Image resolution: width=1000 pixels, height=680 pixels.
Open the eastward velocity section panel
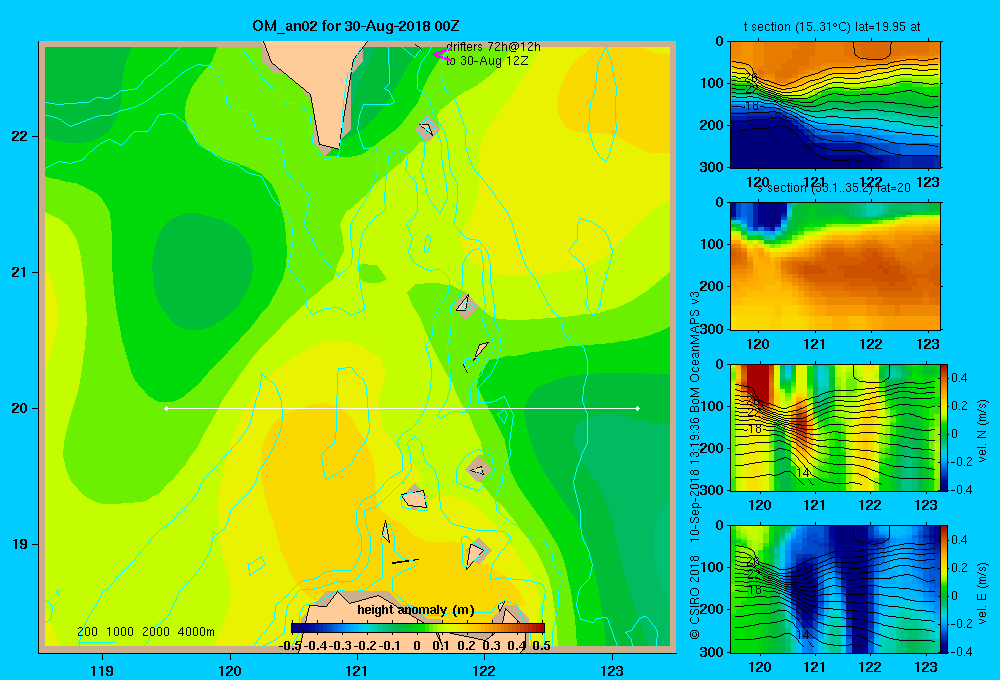click(x=835, y=589)
